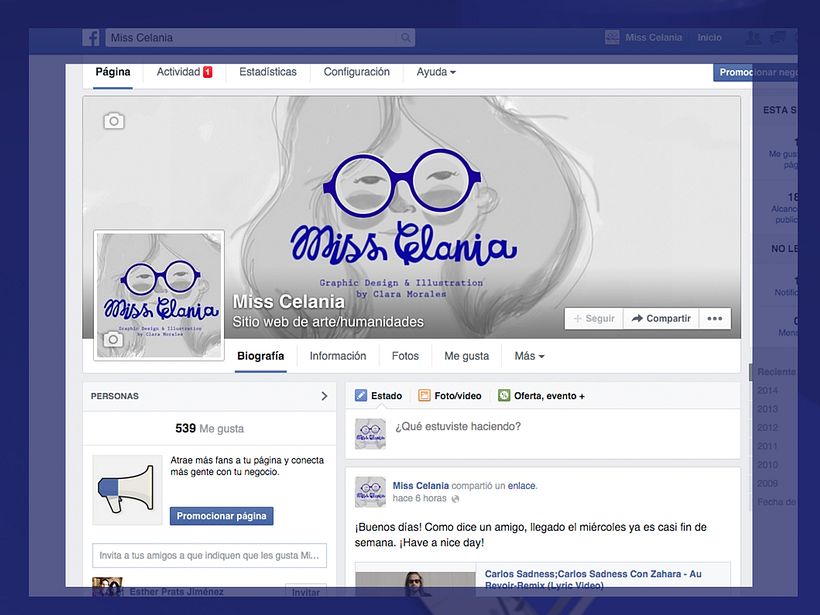Screen dimensions: 820x615
Task: Open the Estadísticas menu item
Action: (x=266, y=71)
